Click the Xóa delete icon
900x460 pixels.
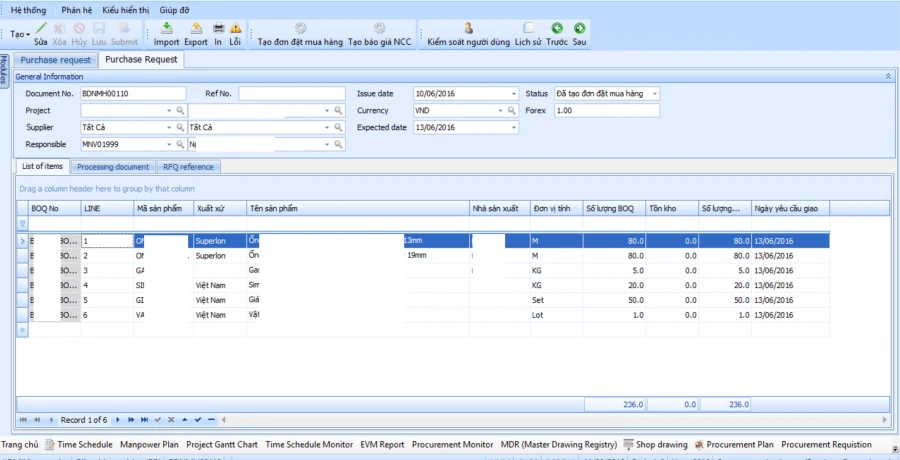[59, 28]
